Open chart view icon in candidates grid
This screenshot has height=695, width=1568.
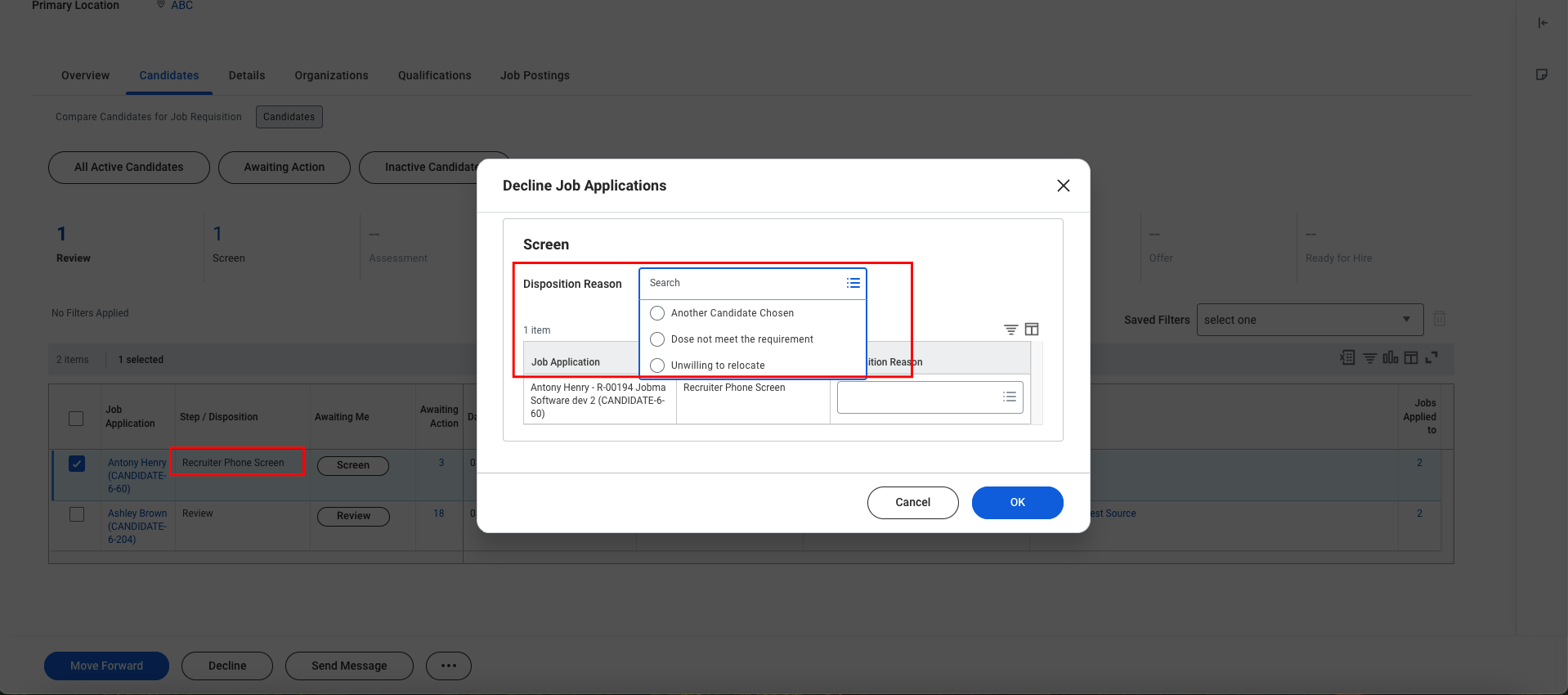click(x=1390, y=357)
